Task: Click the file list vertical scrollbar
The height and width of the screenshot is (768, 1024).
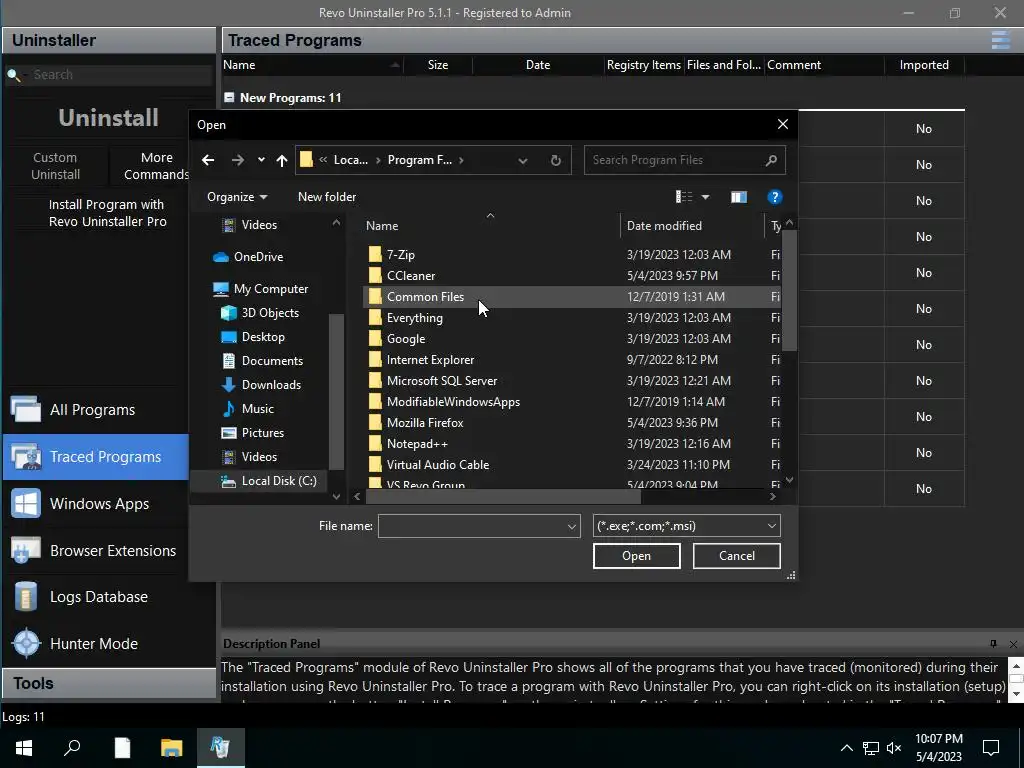Action: [790, 291]
